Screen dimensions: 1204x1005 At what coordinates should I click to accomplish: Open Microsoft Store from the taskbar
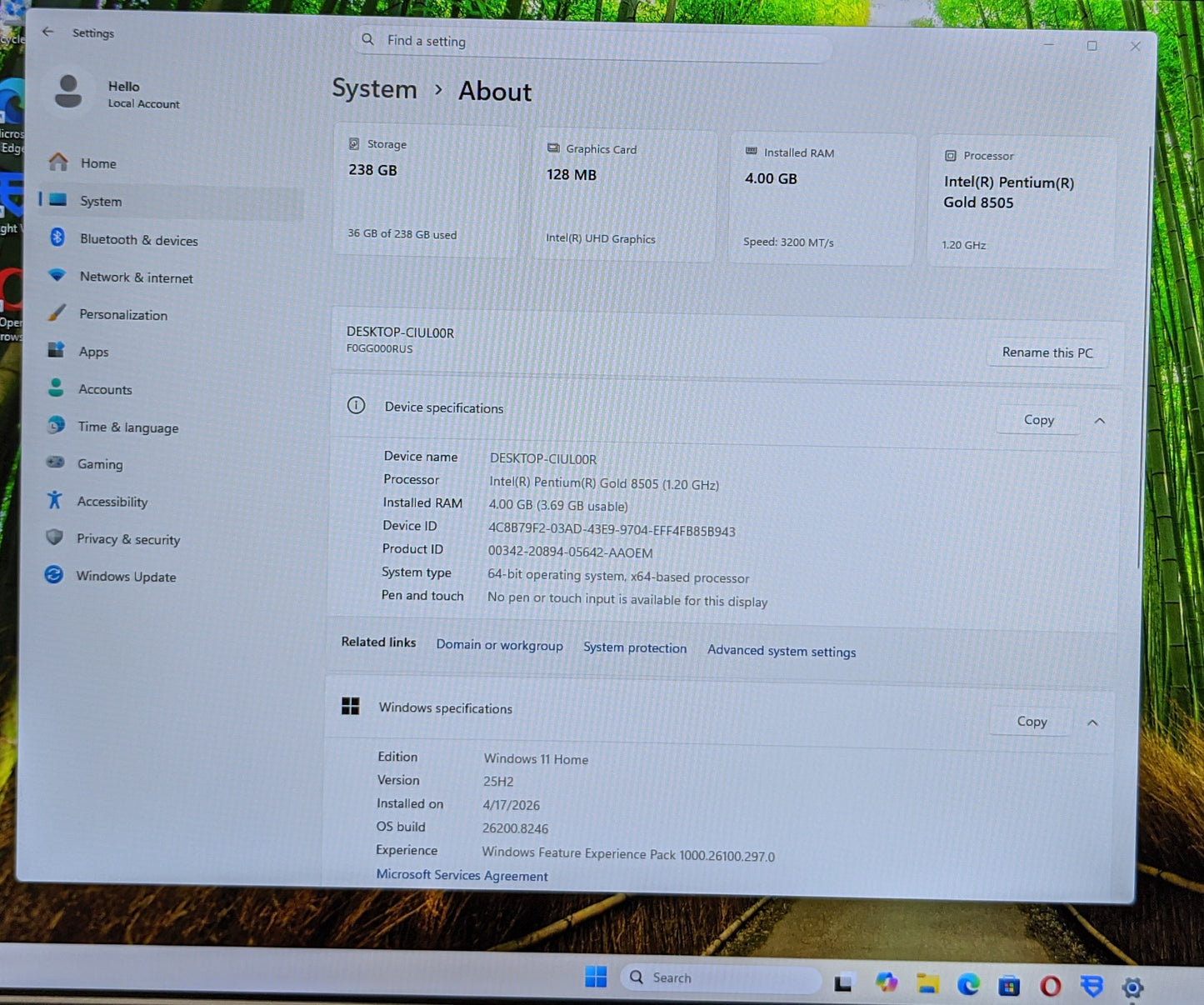pos(1009,986)
